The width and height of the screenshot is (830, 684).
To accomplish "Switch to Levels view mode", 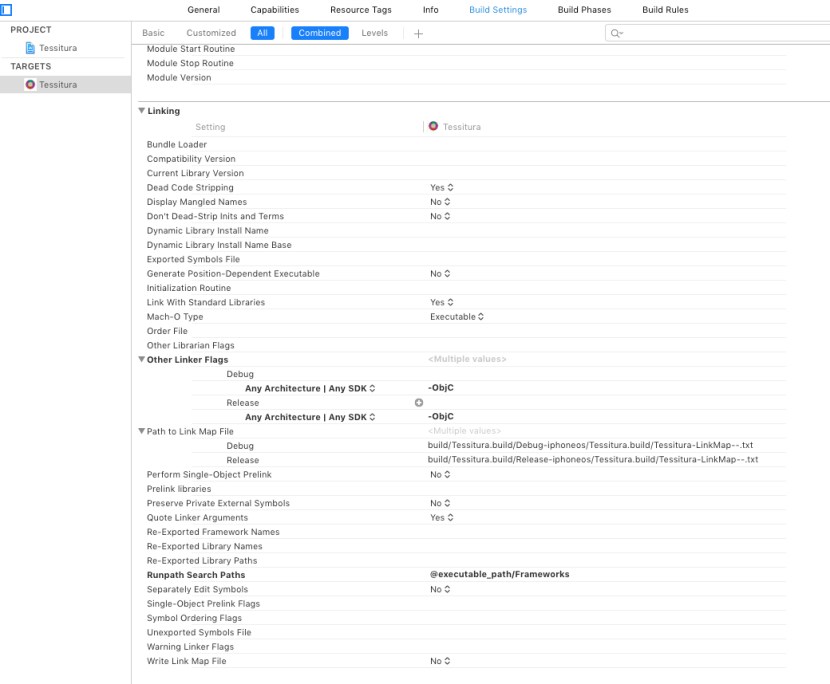I will tap(374, 33).
